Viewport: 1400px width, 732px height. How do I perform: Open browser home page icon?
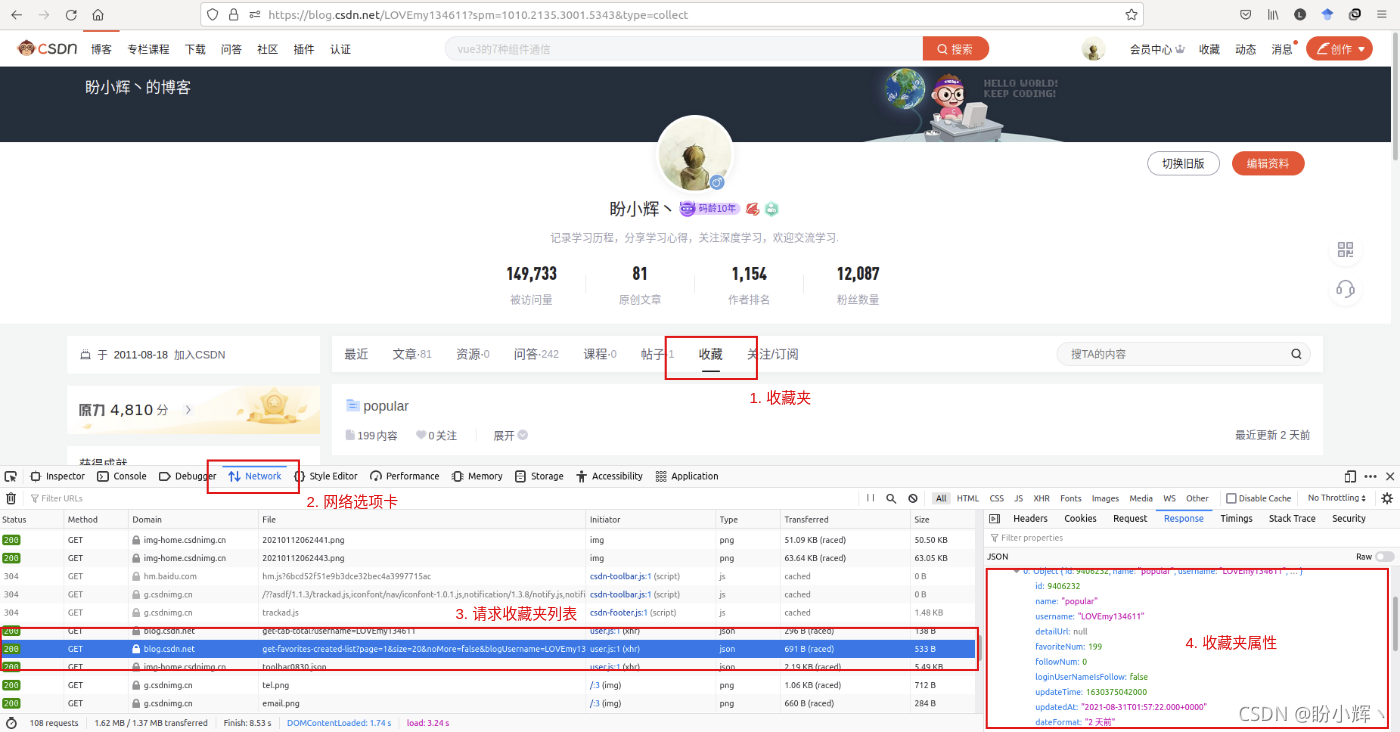[98, 15]
